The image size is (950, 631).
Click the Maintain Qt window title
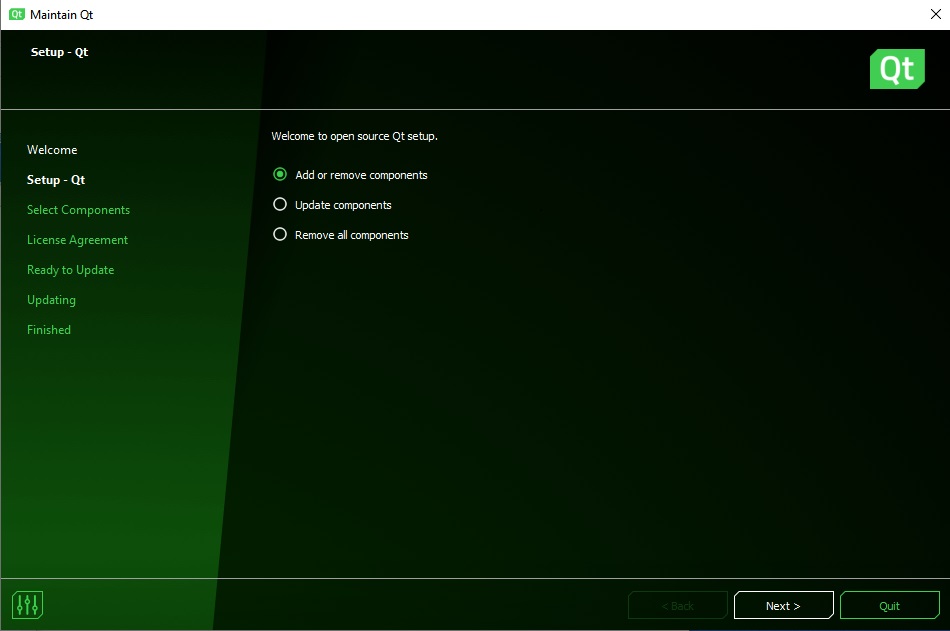(61, 15)
